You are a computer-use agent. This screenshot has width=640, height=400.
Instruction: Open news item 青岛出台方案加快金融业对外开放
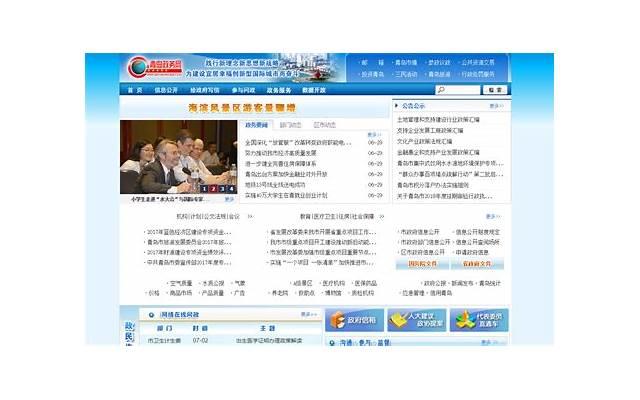[286, 174]
